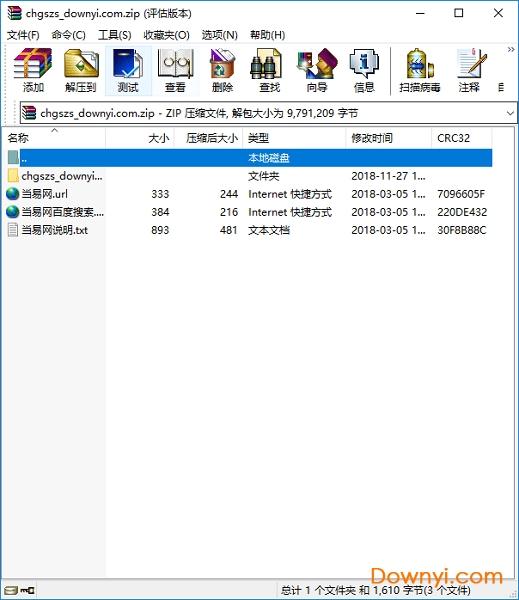Open the Help (帮助) menu
This screenshot has width=519, height=600.
click(x=268, y=35)
